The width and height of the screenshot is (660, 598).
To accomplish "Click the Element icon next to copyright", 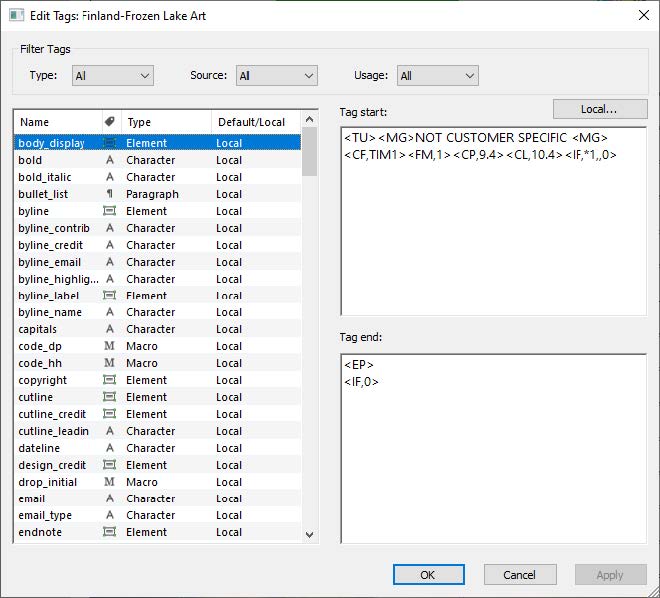I will pos(110,380).
